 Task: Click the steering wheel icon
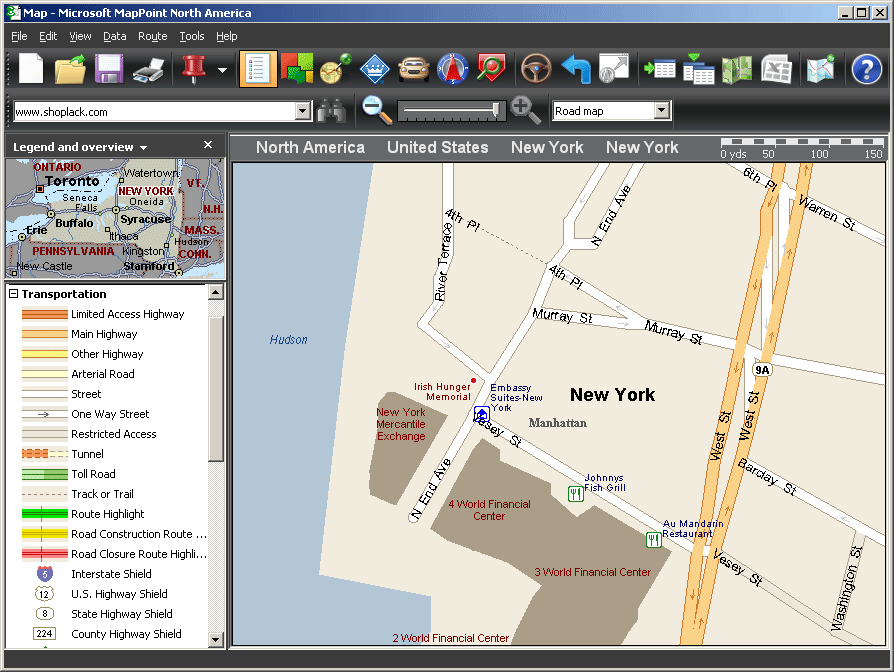[536, 69]
